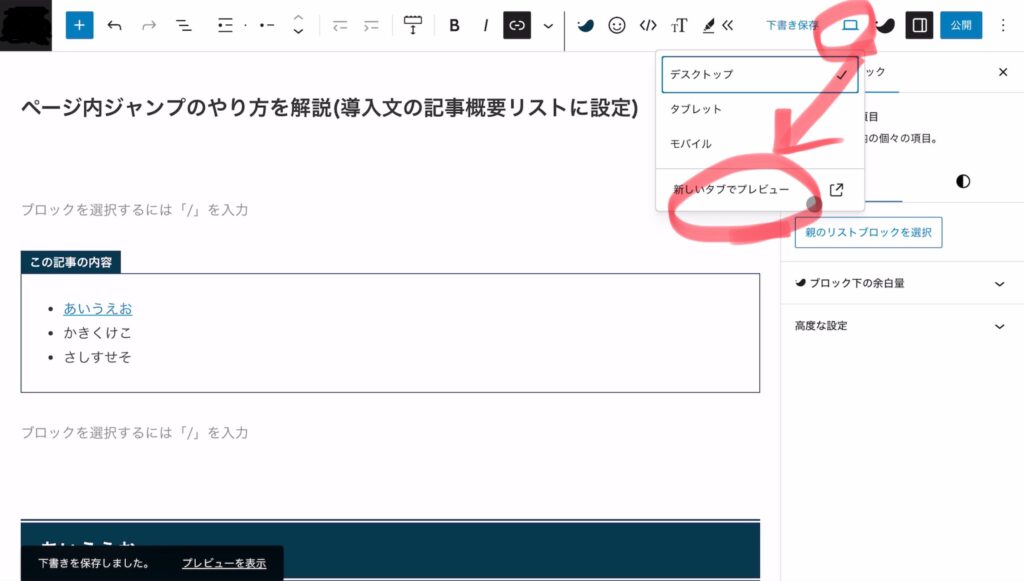The image size is (1024, 581).
Task: Open the あいうえお list link
Action: point(98,309)
